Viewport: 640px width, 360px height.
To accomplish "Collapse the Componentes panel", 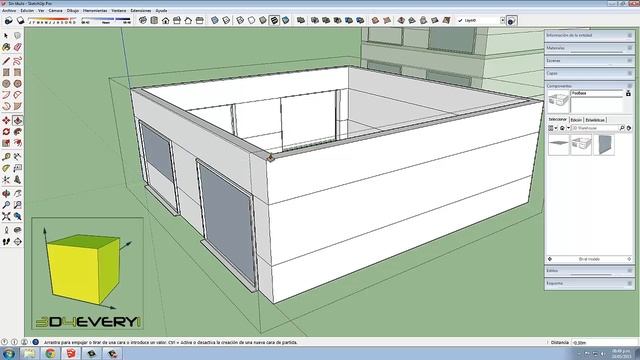I will point(589,86).
